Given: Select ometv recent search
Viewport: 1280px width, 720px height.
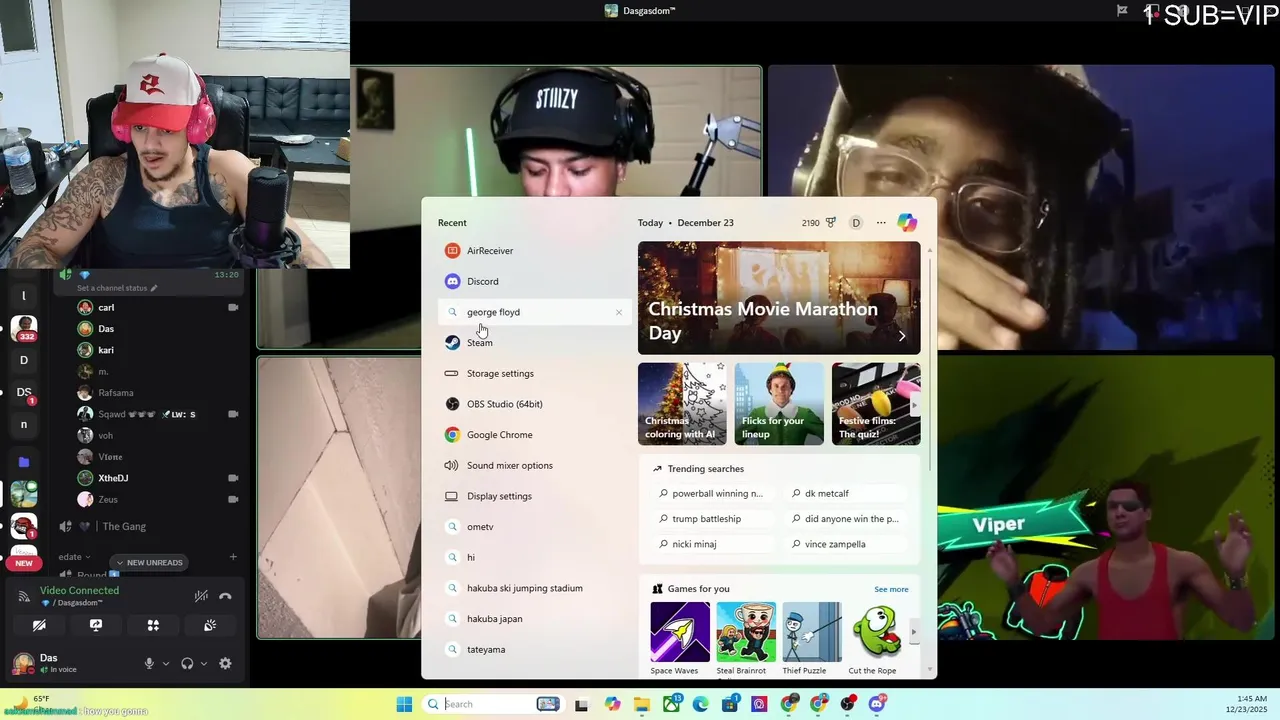Looking at the screenshot, I should click(535, 527).
